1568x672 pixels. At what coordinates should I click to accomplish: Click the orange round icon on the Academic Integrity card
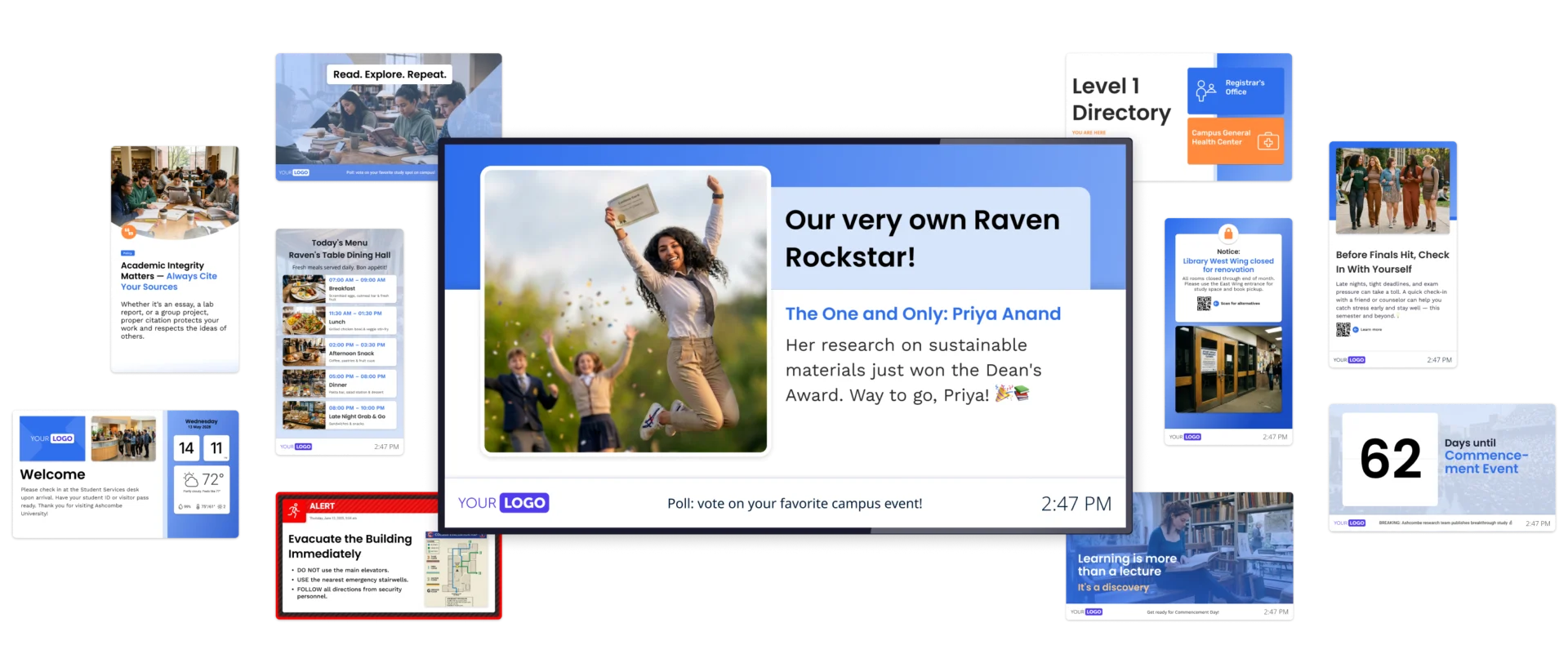(x=128, y=233)
